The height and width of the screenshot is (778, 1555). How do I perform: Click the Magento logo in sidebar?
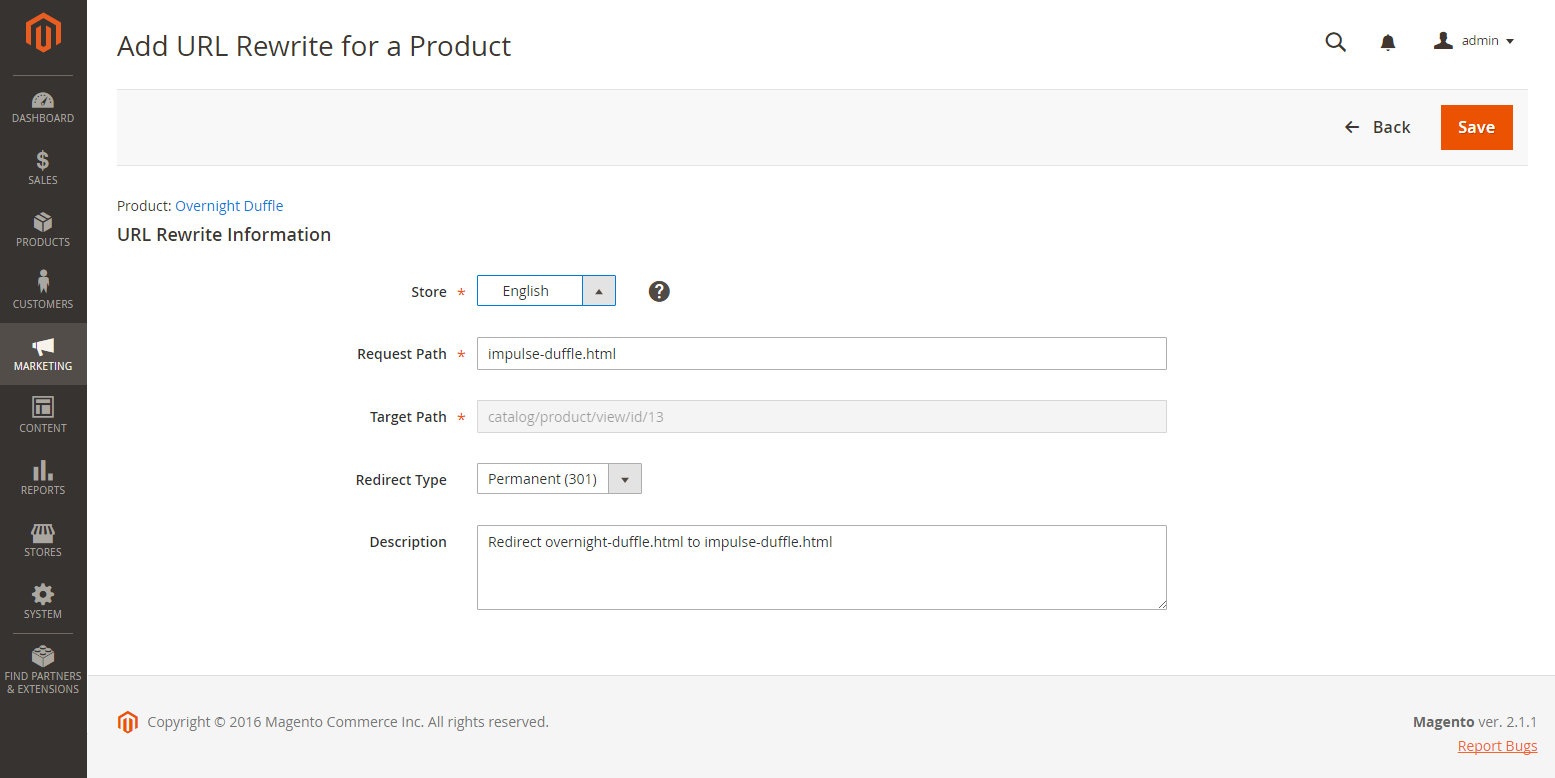(x=43, y=34)
